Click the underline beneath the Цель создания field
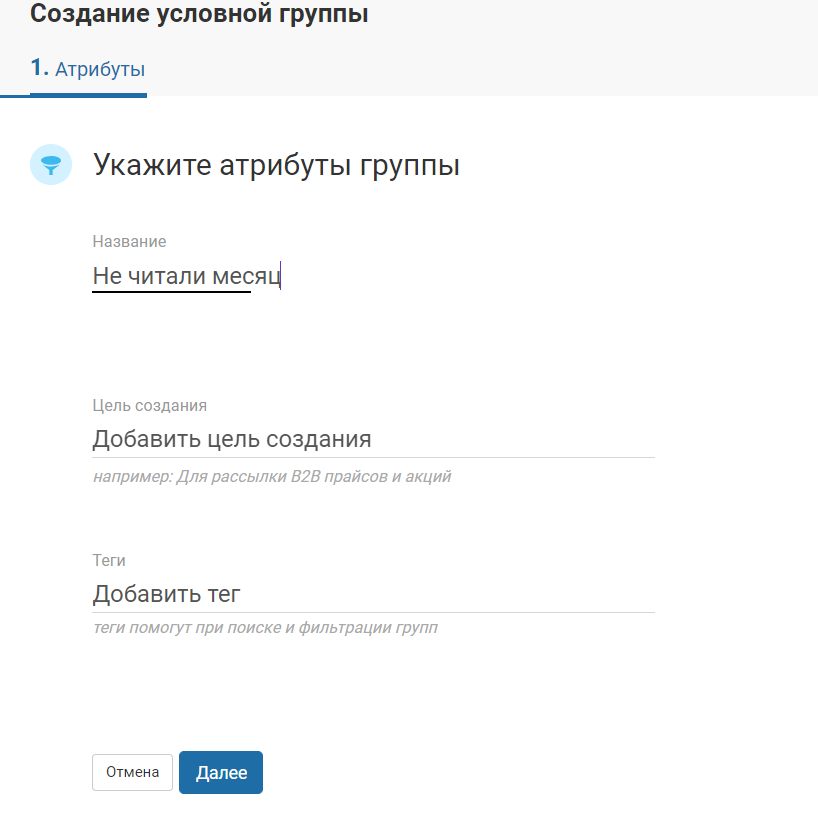The height and width of the screenshot is (818, 818). tap(373, 457)
